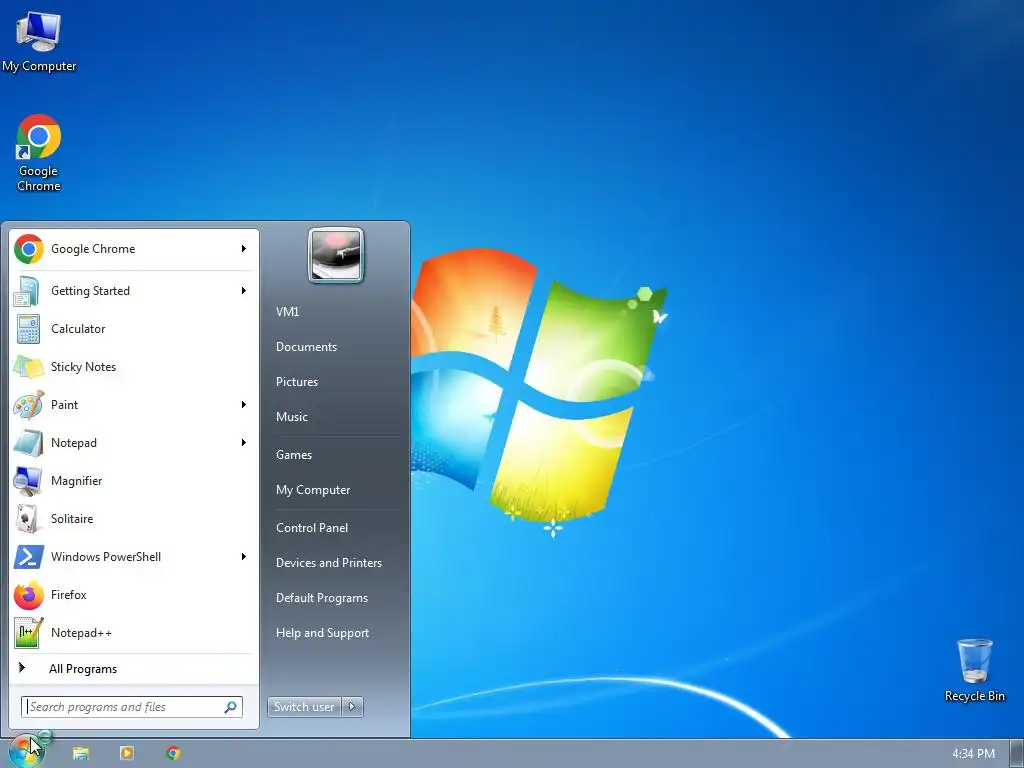Click the Notepad icon in Start menu
The height and width of the screenshot is (768, 1024).
tap(28, 443)
